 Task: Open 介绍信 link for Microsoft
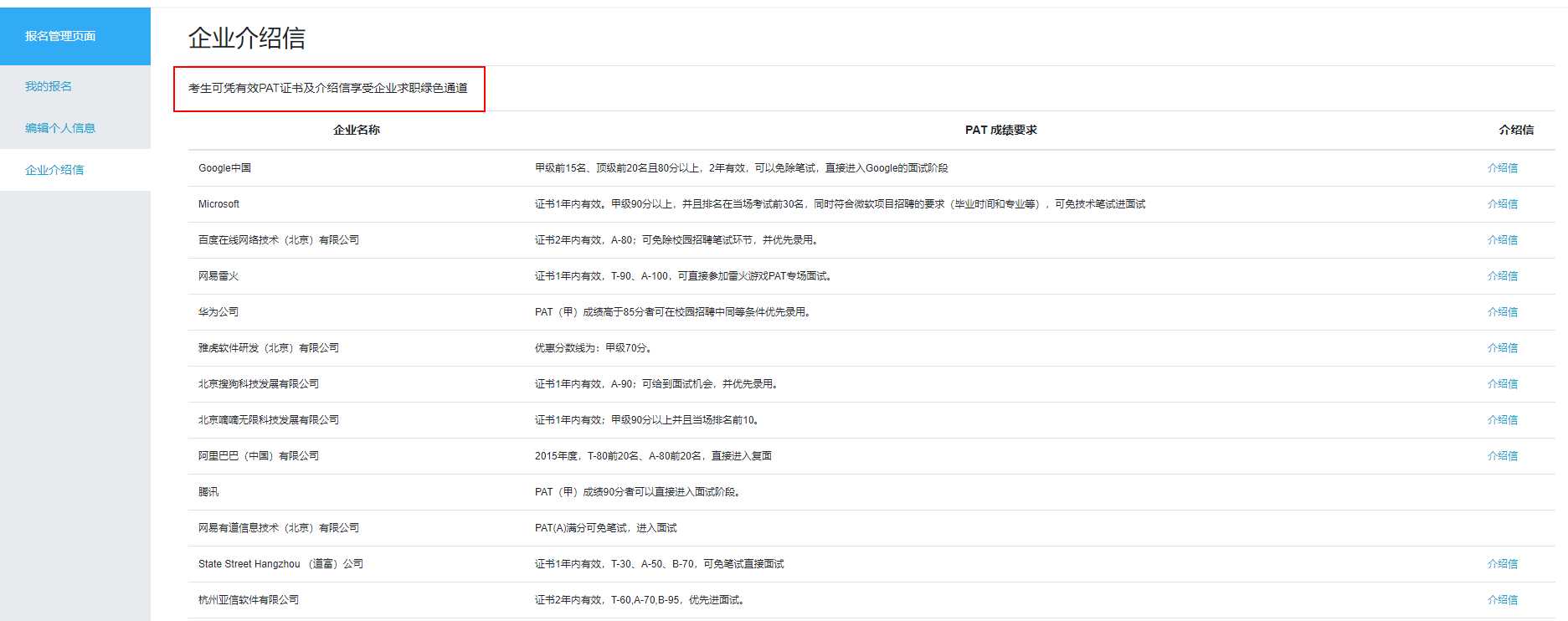[1503, 204]
